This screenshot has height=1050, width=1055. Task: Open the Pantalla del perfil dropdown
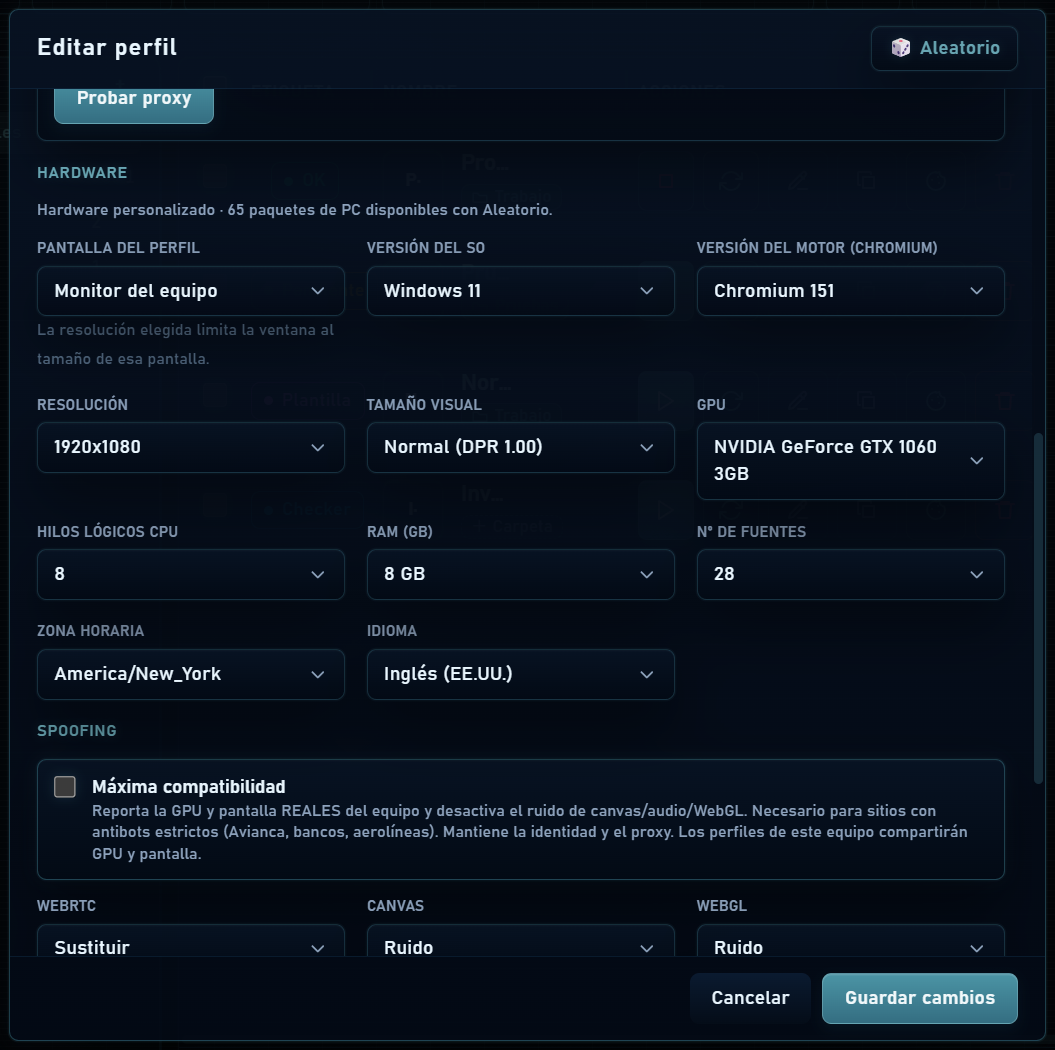[191, 291]
